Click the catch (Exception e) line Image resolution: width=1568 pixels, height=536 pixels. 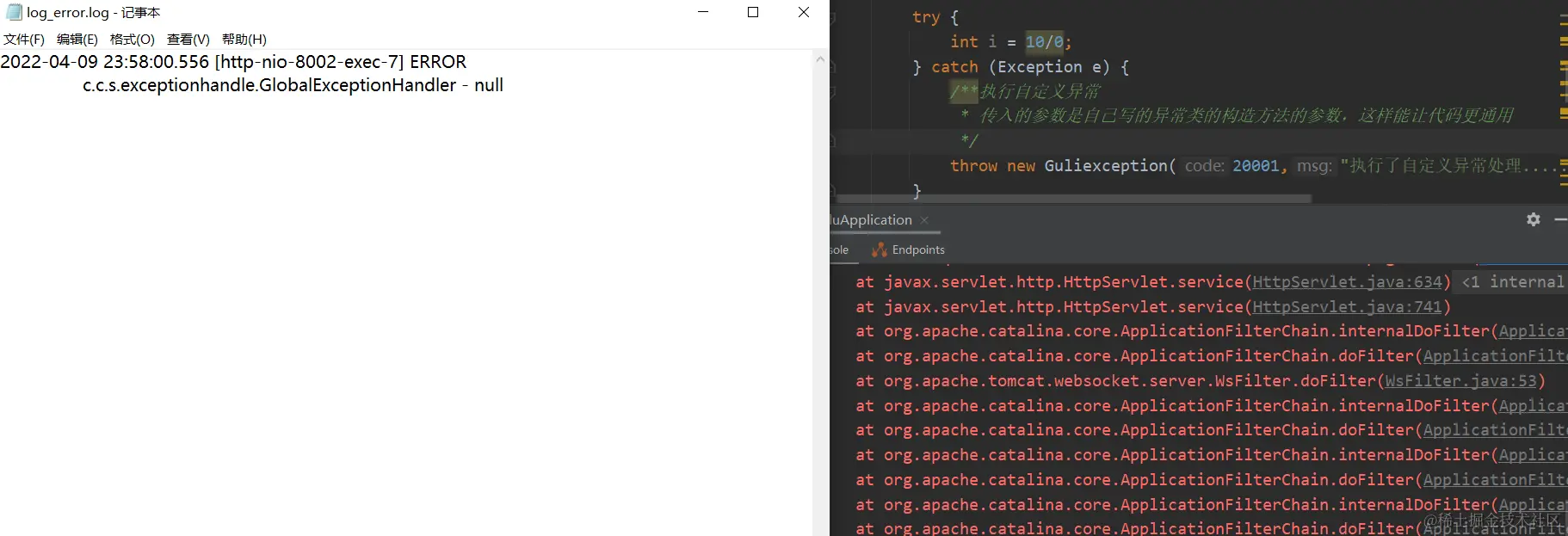pos(1021,66)
